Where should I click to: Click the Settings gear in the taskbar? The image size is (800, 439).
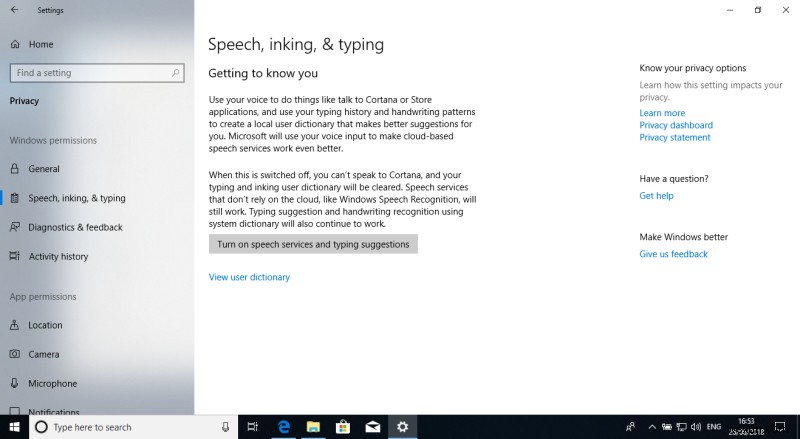click(x=403, y=427)
